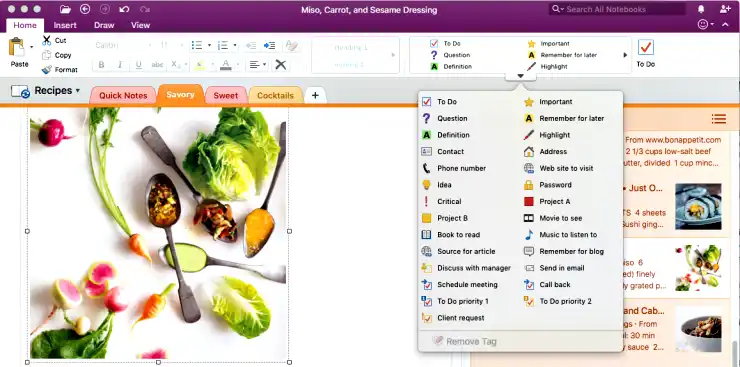The height and width of the screenshot is (367, 740).
Task: Apply strikethrough abc formatting
Action: click(157, 65)
